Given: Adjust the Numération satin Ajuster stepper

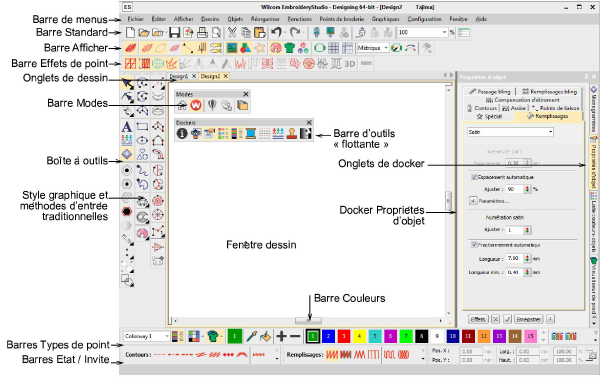Looking at the screenshot, I should [527, 230].
